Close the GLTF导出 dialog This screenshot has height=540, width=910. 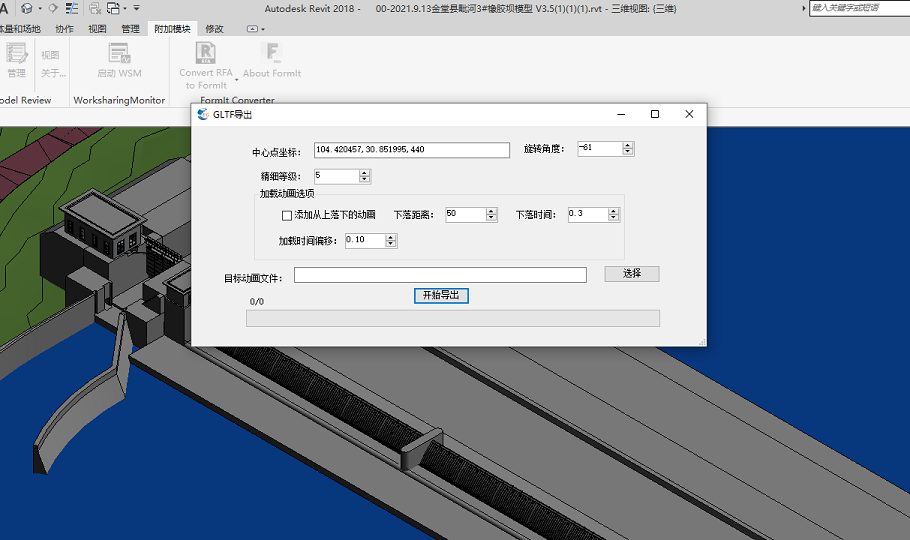coord(689,115)
